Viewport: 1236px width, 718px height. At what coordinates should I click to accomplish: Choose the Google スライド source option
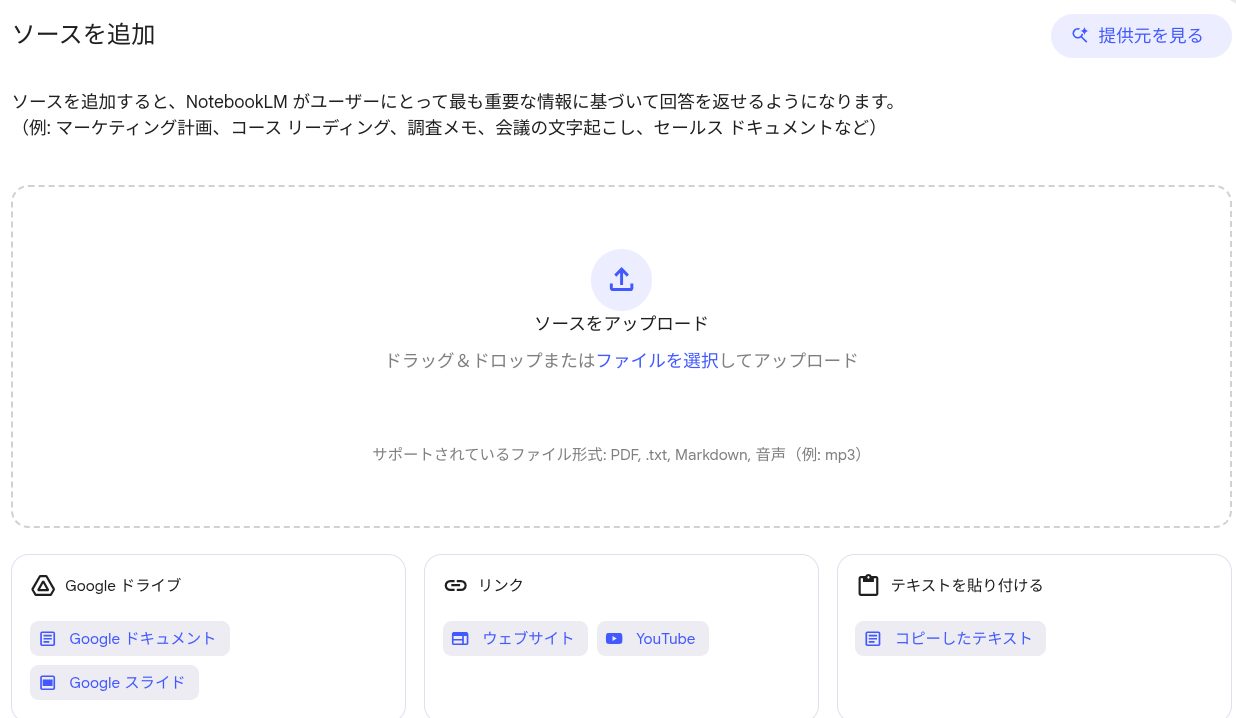[x=115, y=682]
